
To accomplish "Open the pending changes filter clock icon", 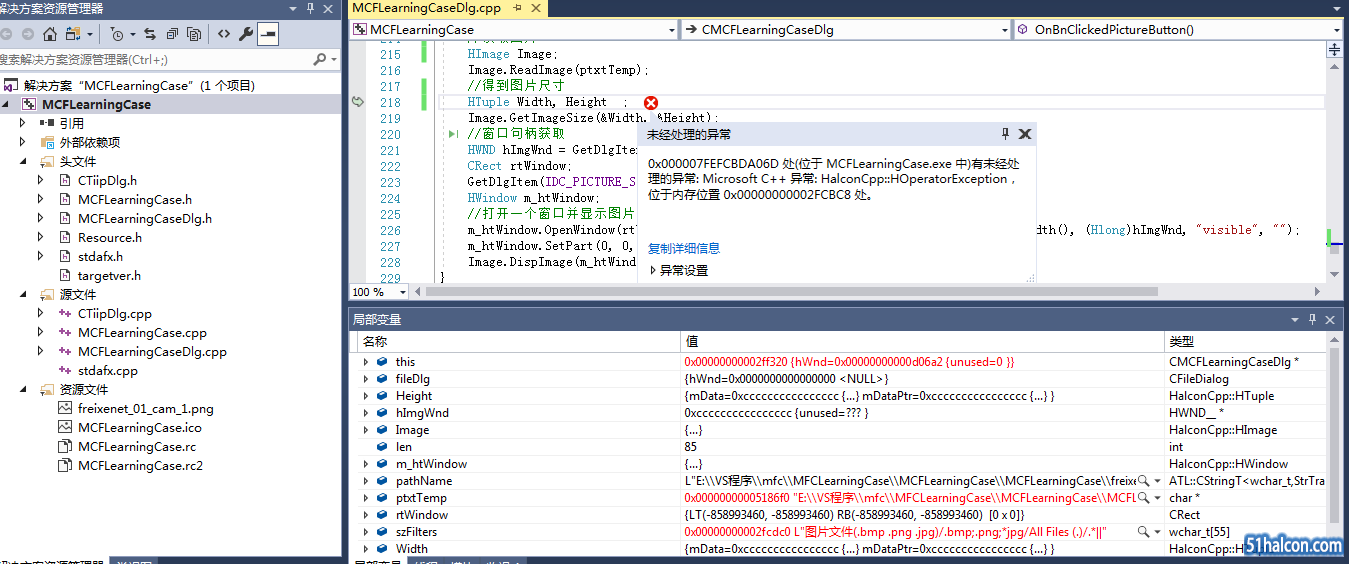I will coord(118,34).
